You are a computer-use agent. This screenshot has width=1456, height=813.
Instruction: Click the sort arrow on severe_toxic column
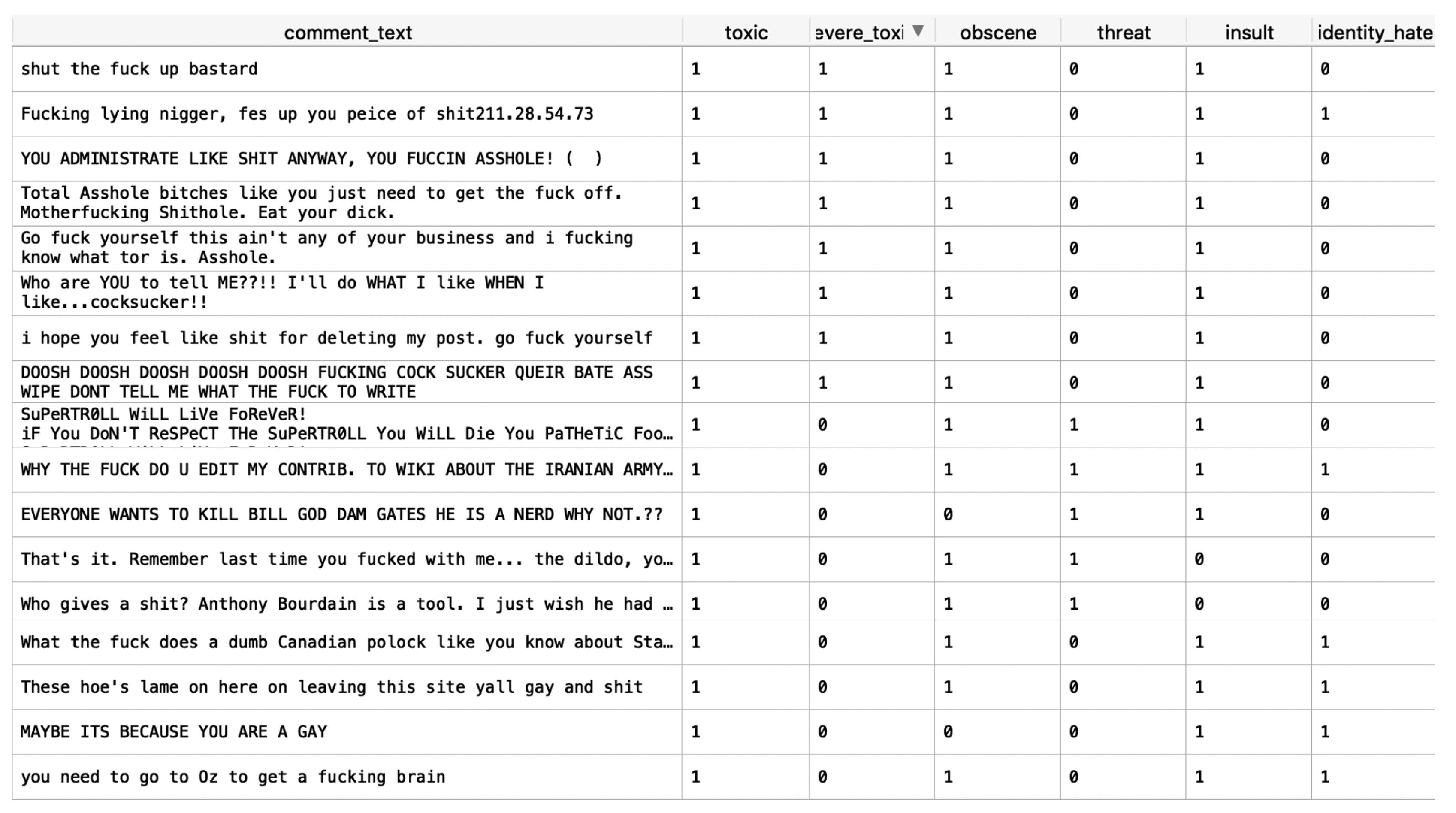(918, 31)
